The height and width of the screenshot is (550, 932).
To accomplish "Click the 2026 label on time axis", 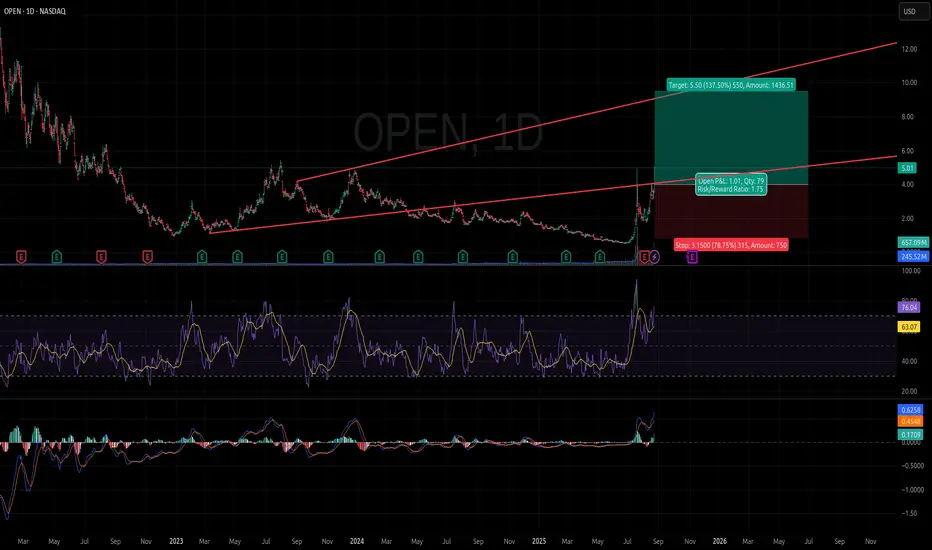I will [719, 542].
